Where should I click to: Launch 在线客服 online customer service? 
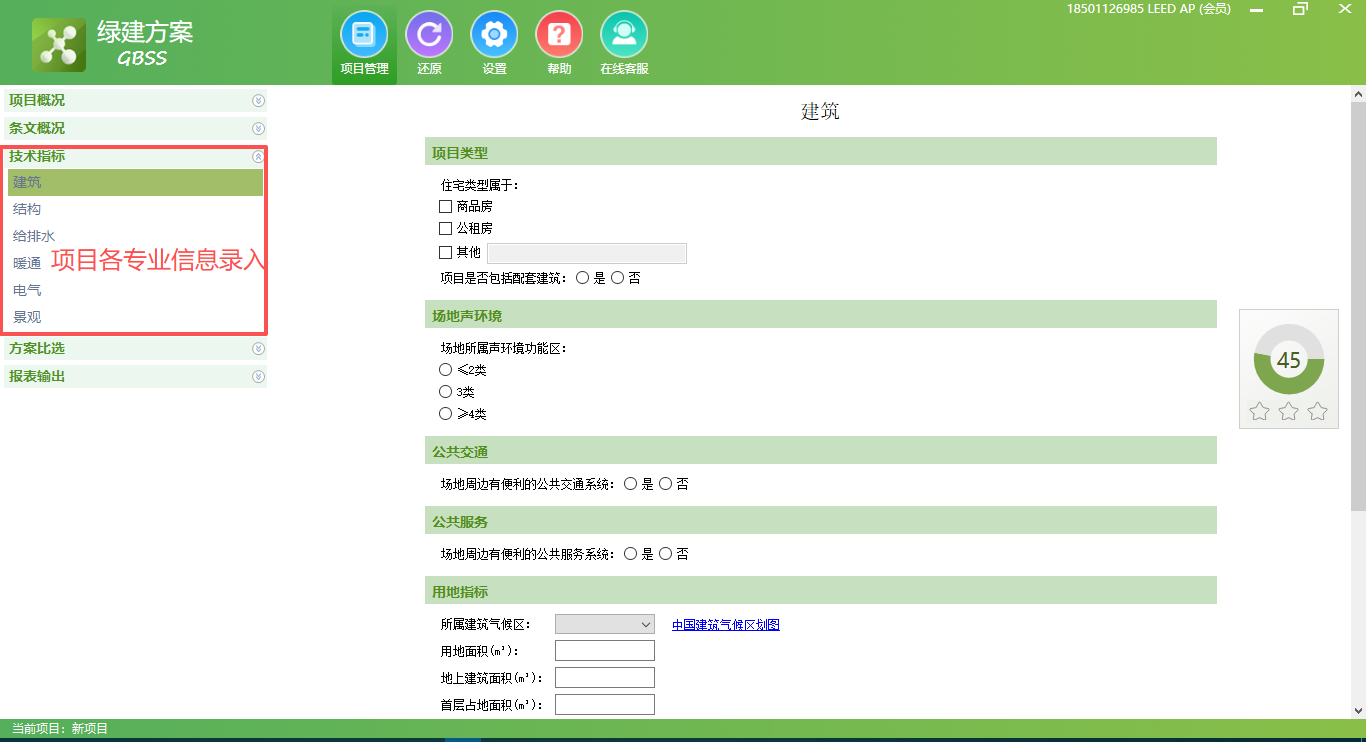(x=624, y=40)
